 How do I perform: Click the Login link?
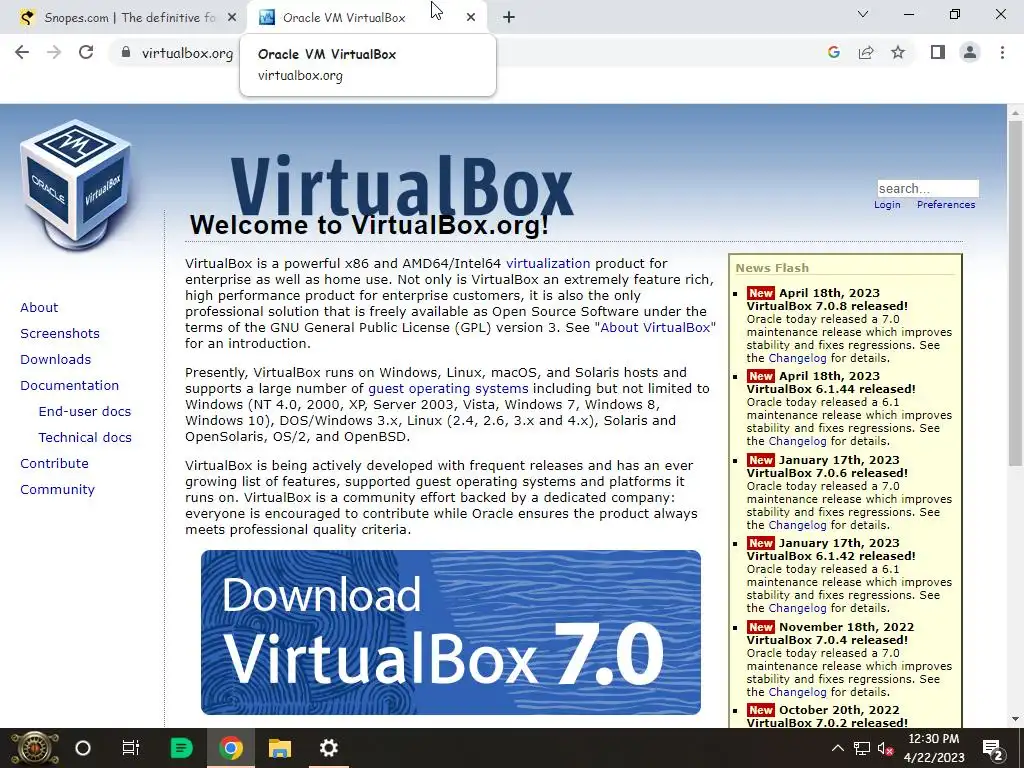tap(887, 204)
